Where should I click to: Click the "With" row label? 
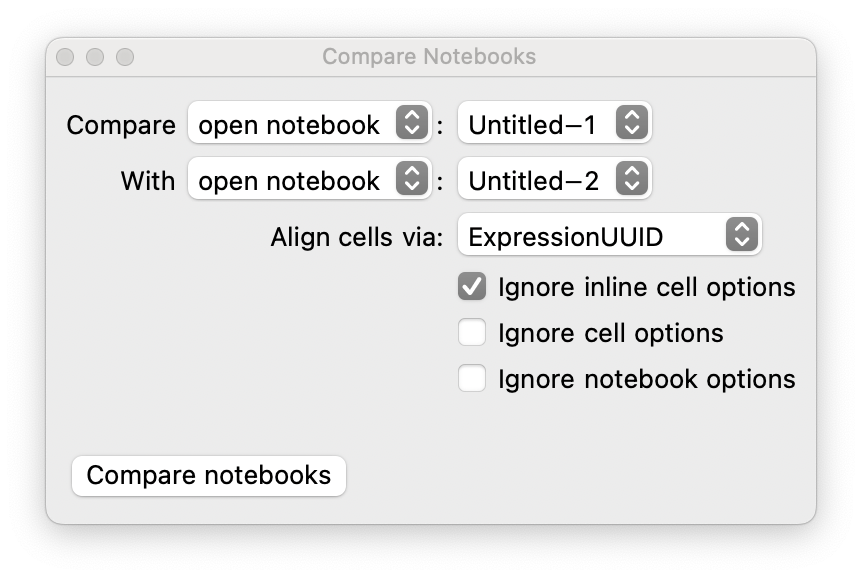(148, 181)
